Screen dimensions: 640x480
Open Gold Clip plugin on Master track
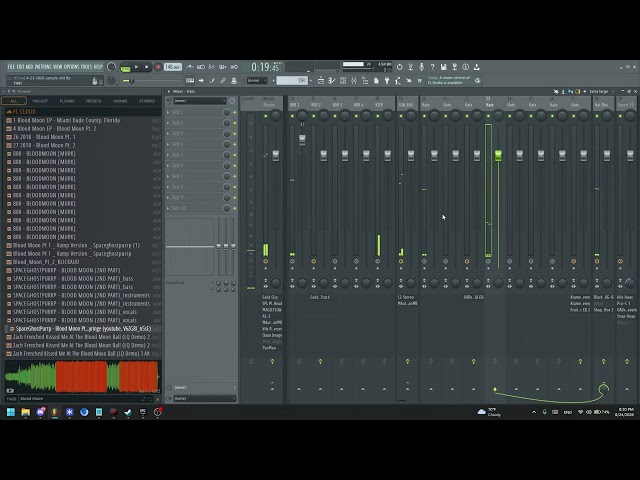tap(270, 297)
